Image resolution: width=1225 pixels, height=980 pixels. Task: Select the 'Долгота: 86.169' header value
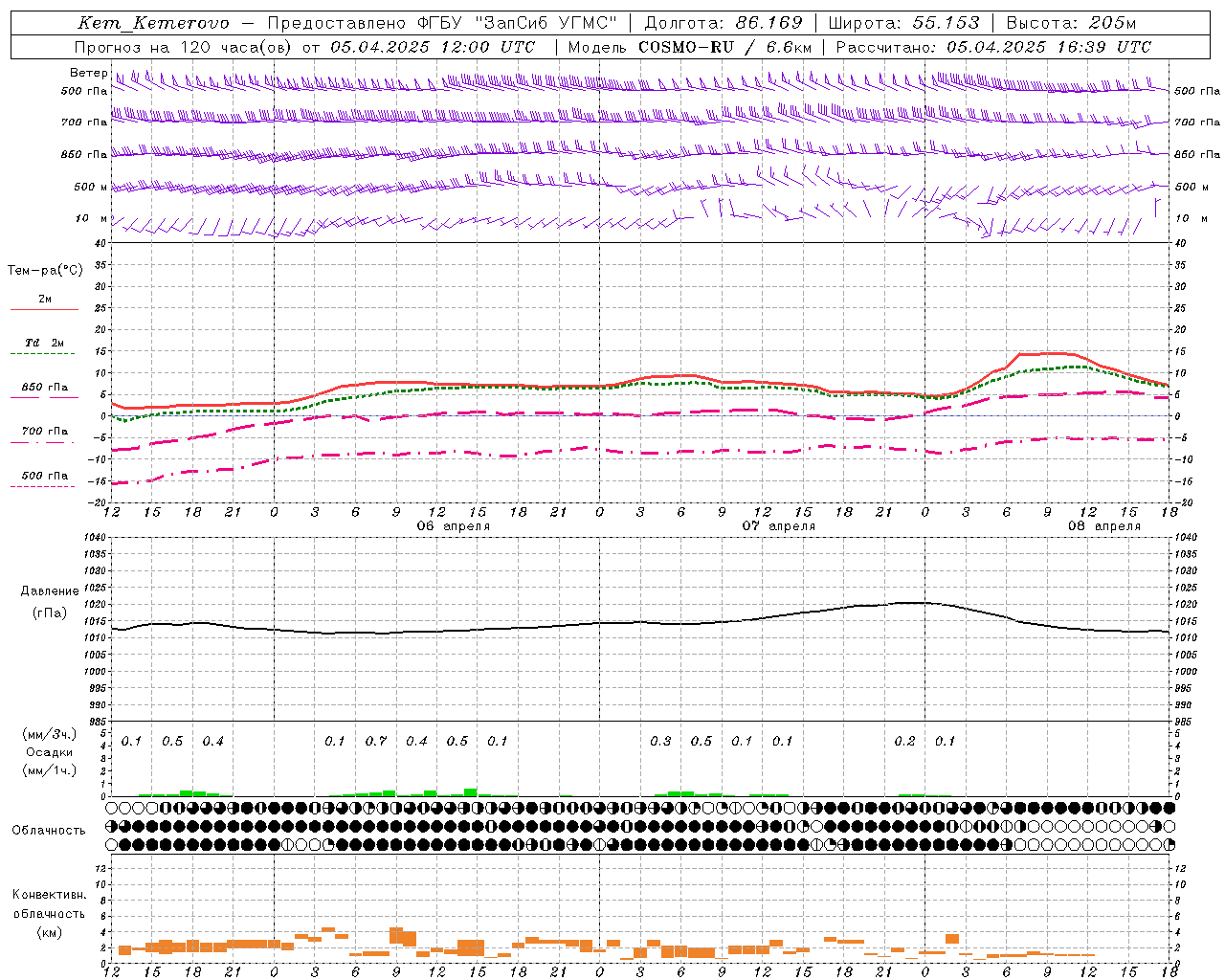724,23
